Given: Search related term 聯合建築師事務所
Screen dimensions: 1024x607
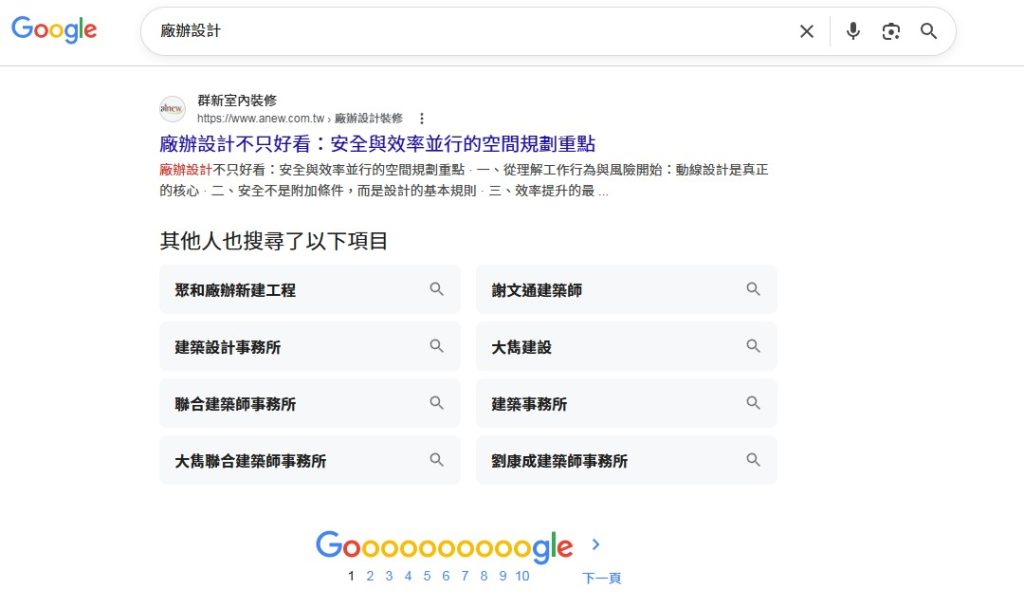Looking at the screenshot, I should [310, 403].
